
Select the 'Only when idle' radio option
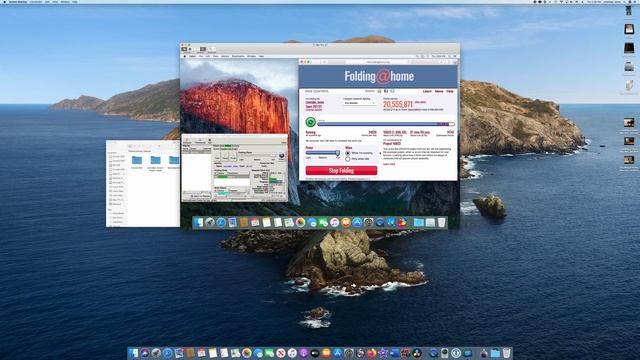point(348,159)
